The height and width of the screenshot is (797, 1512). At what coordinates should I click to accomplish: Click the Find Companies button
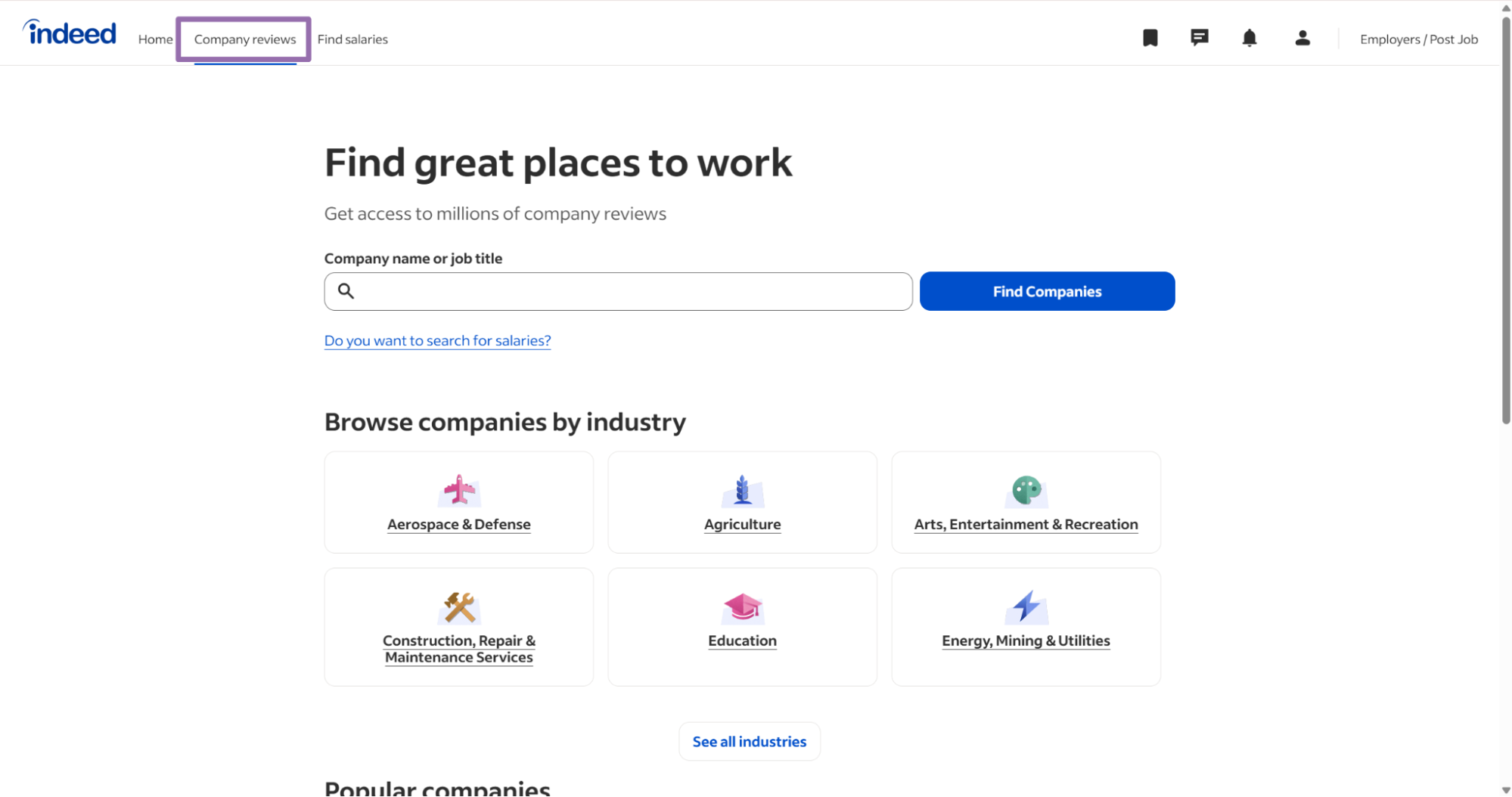coord(1047,291)
